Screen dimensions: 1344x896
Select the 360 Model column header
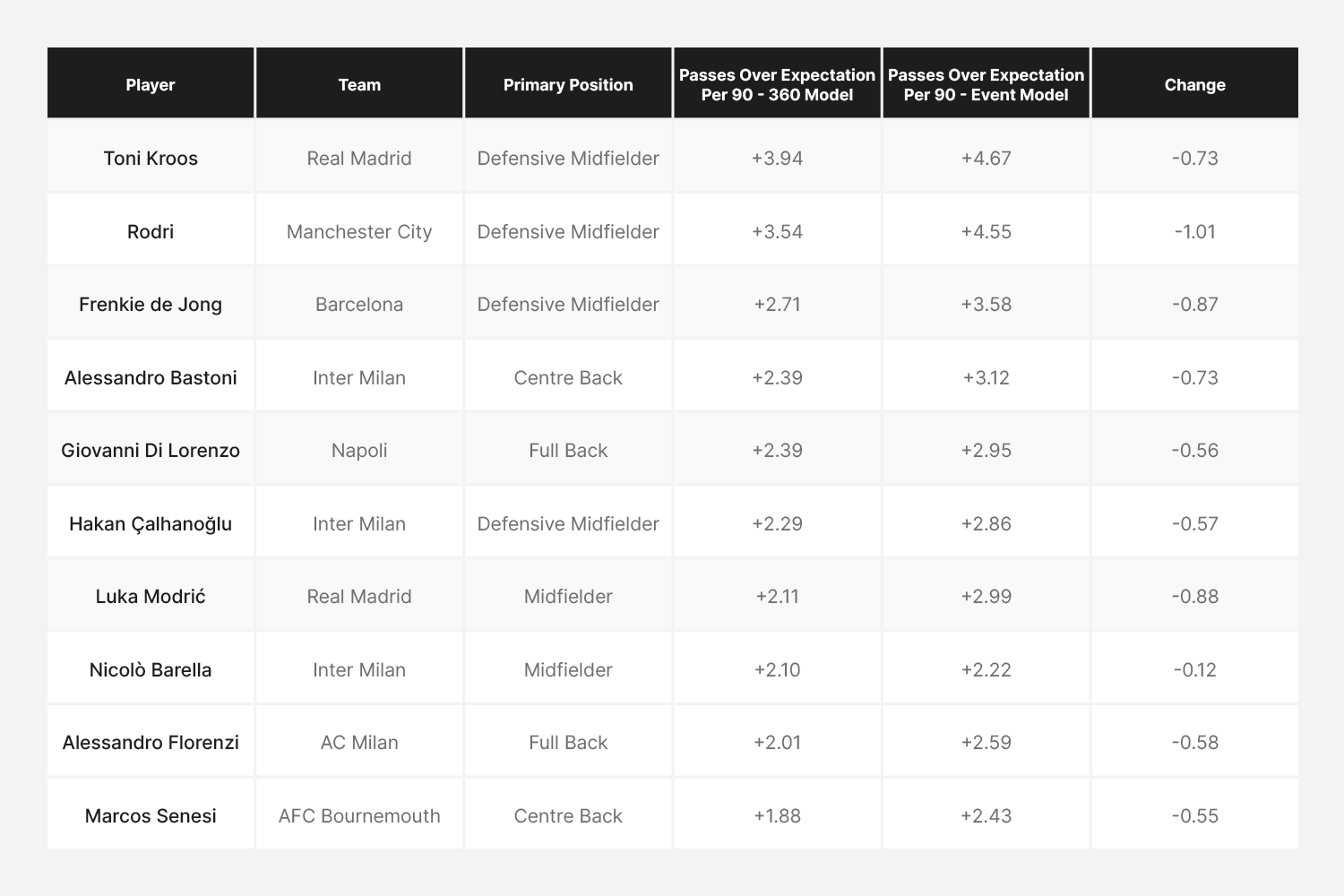(x=777, y=85)
